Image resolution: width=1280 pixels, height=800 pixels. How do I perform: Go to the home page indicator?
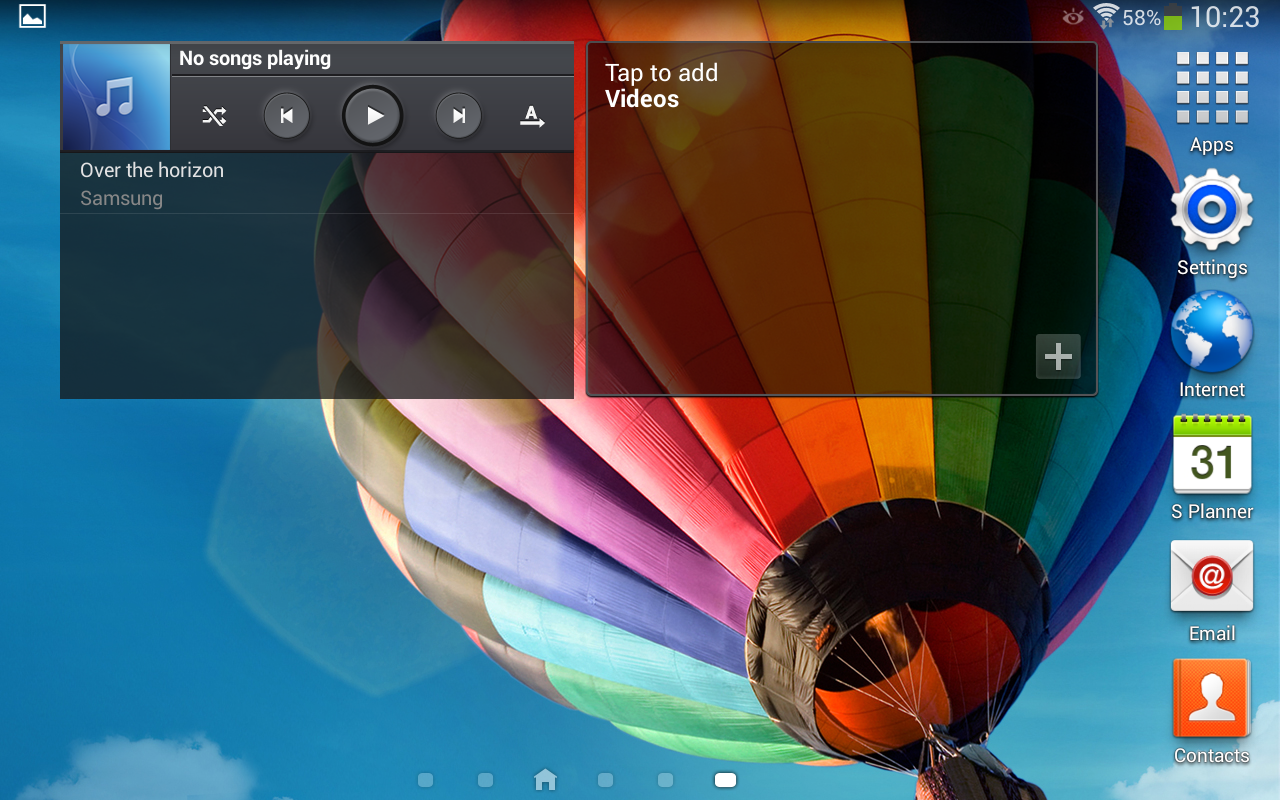tap(545, 780)
